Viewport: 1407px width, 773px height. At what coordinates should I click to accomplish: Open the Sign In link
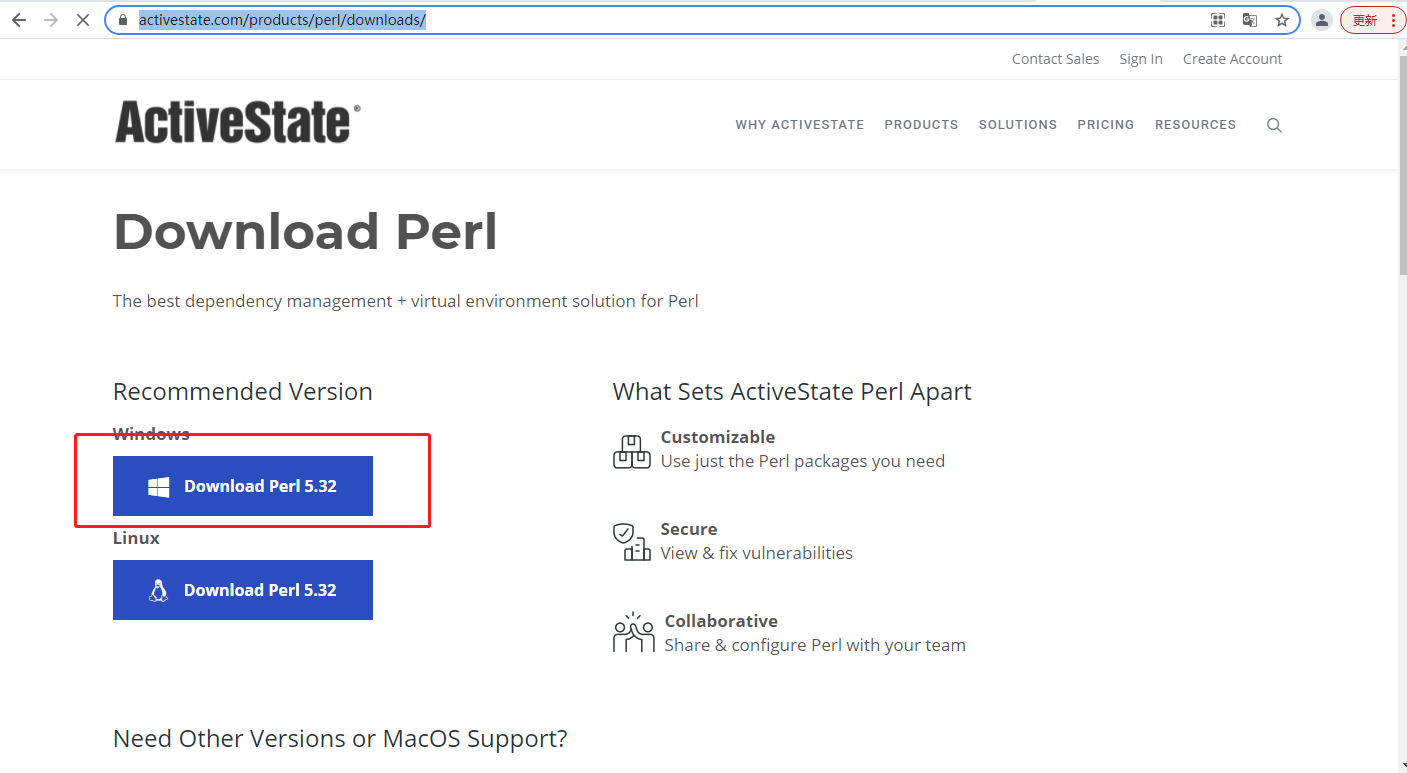click(x=1141, y=58)
